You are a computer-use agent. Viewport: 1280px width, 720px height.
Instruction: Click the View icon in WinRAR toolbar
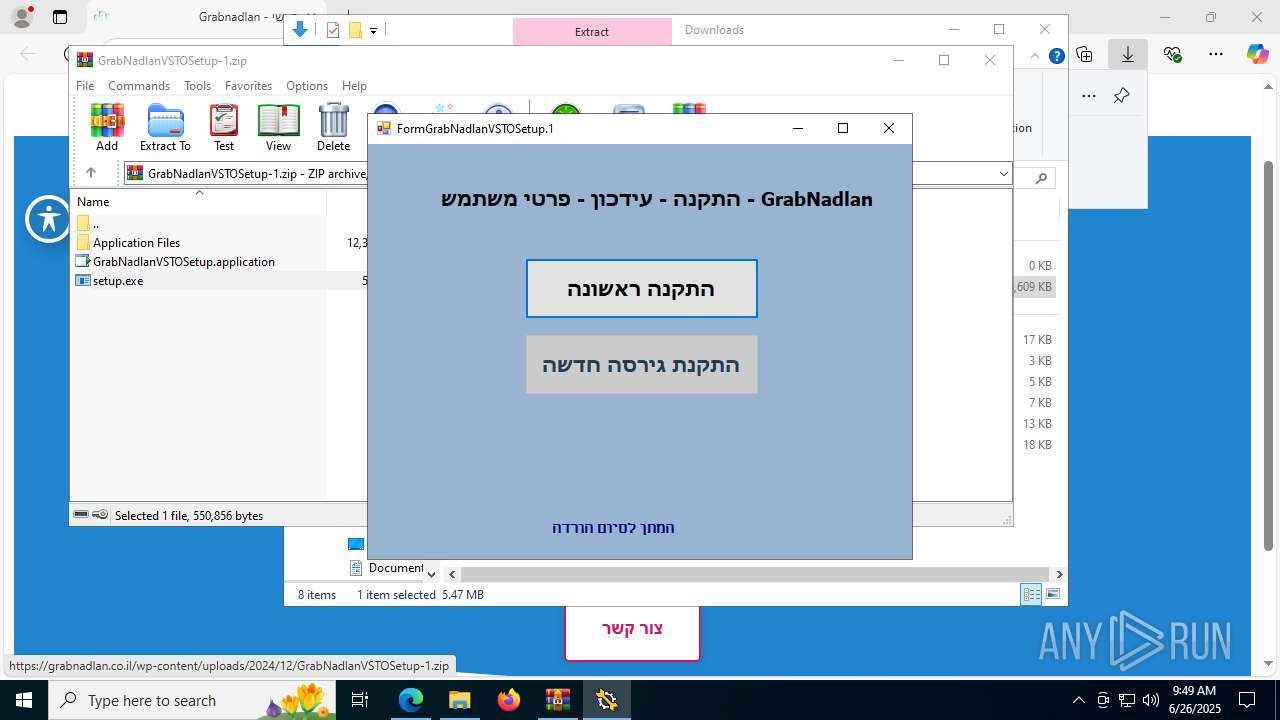(x=278, y=127)
